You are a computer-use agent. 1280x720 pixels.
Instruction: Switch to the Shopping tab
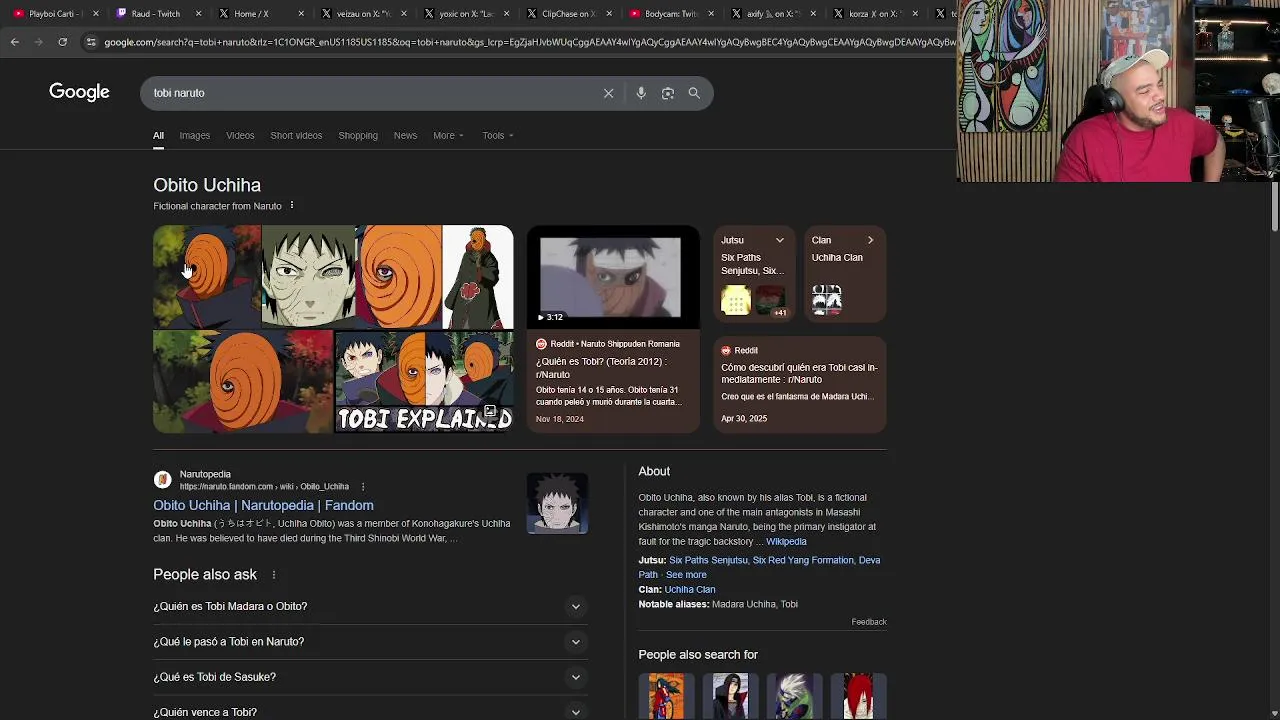[x=358, y=136]
